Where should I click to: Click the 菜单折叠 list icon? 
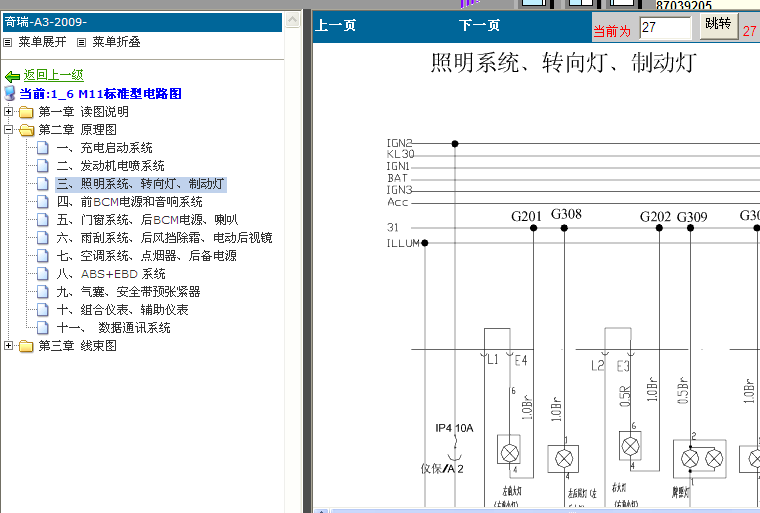[81, 43]
